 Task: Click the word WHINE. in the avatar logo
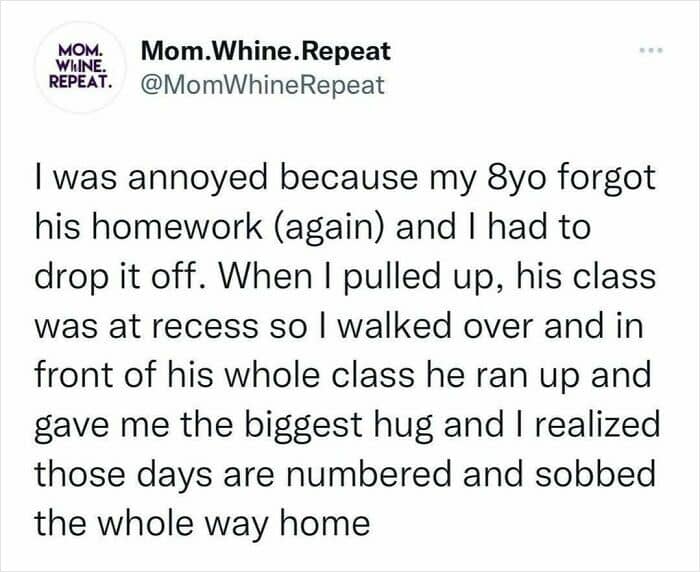coord(81,65)
